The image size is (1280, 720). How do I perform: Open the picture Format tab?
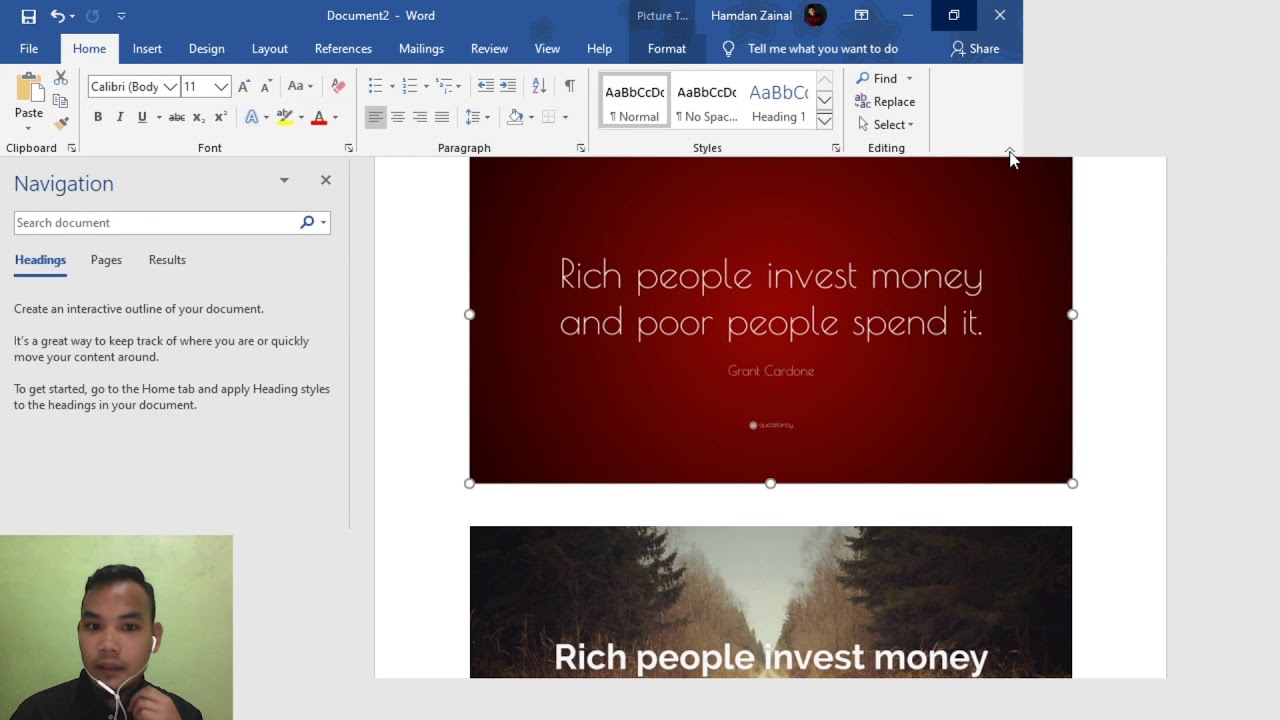(667, 48)
